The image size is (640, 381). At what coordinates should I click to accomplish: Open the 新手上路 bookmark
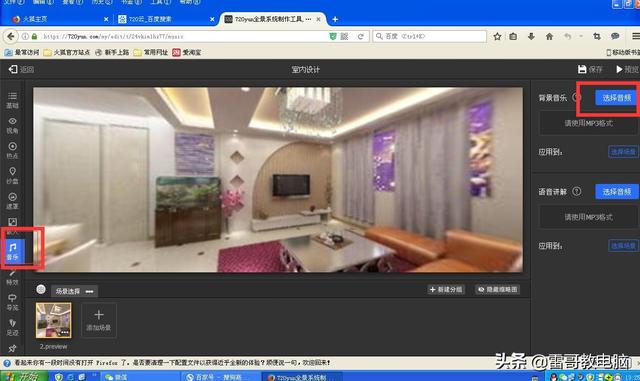pyautogui.click(x=112, y=52)
